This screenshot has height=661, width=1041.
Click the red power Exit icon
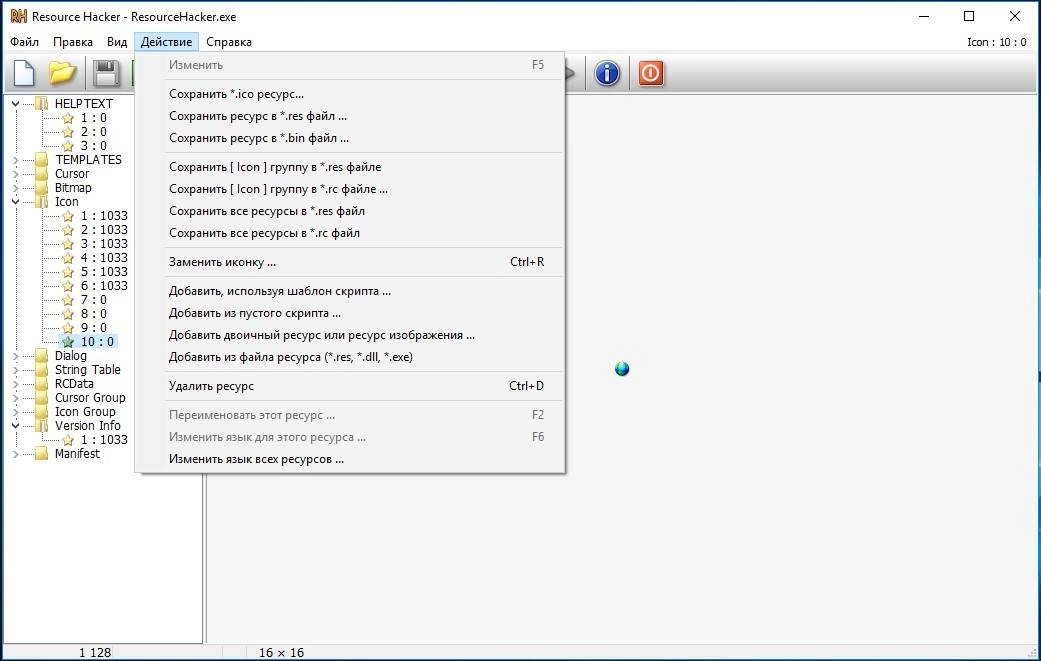click(651, 73)
